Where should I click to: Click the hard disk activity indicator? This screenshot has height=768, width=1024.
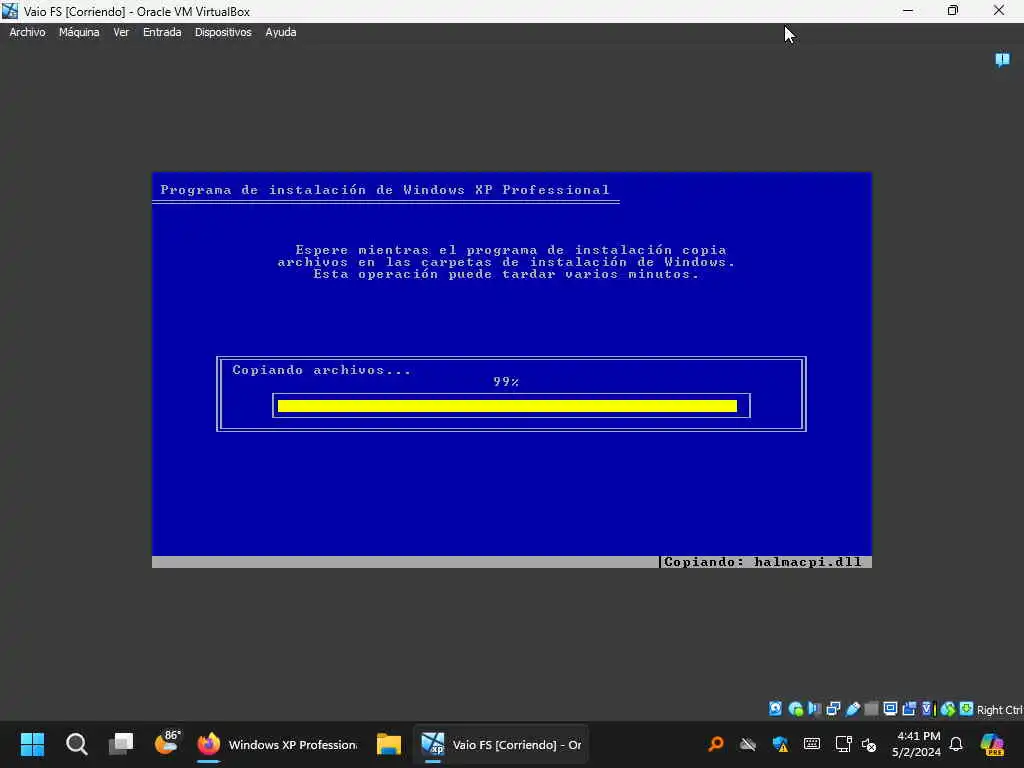click(775, 709)
